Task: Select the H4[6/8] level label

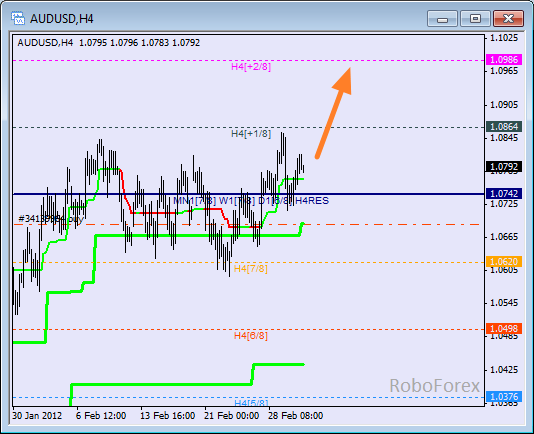Action: tap(251, 336)
